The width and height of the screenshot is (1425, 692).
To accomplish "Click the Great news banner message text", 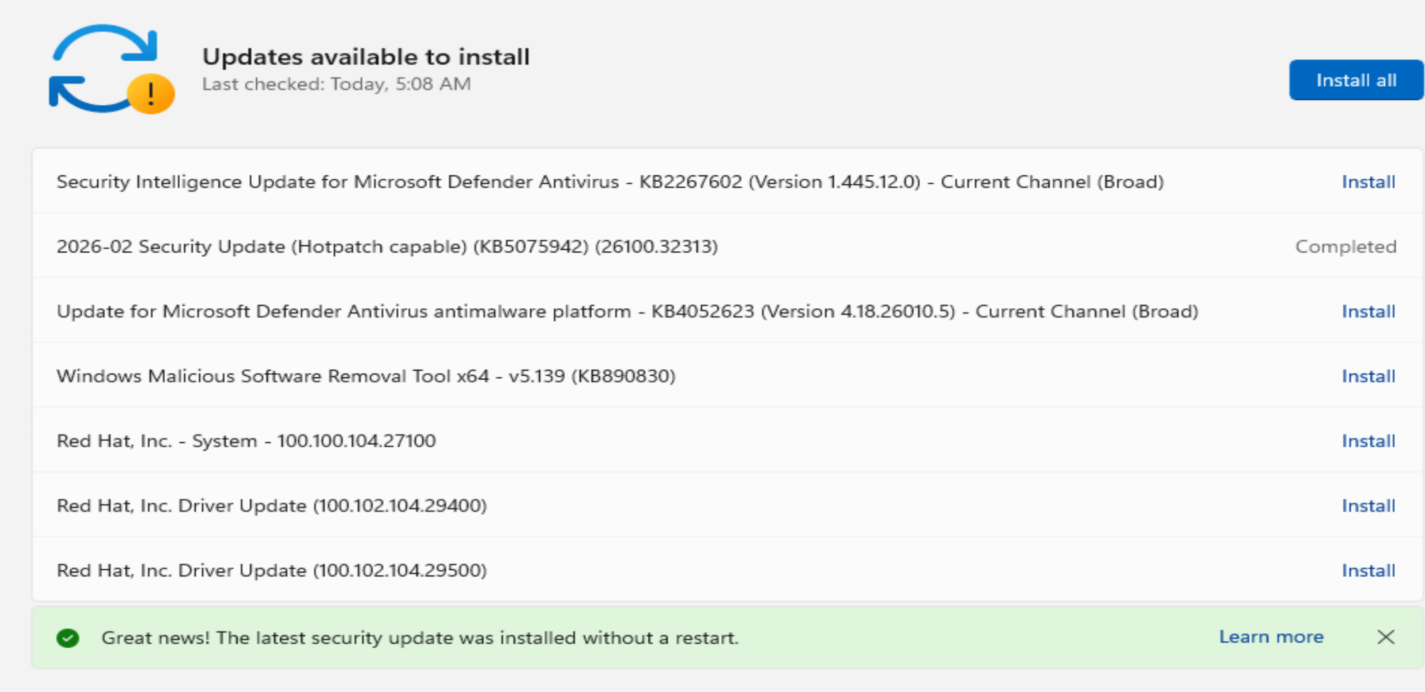I will (x=420, y=638).
